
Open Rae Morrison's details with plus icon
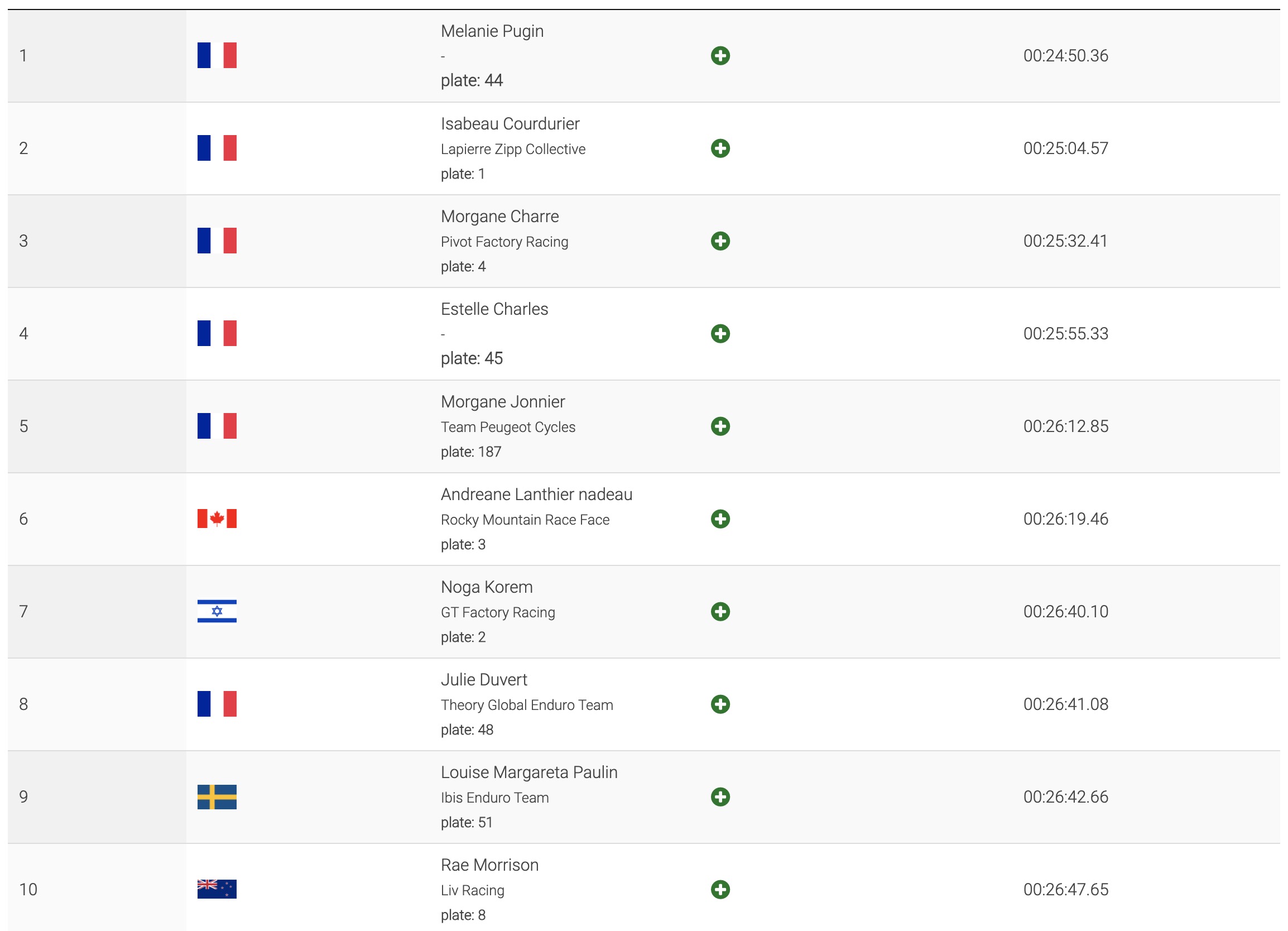(720, 889)
